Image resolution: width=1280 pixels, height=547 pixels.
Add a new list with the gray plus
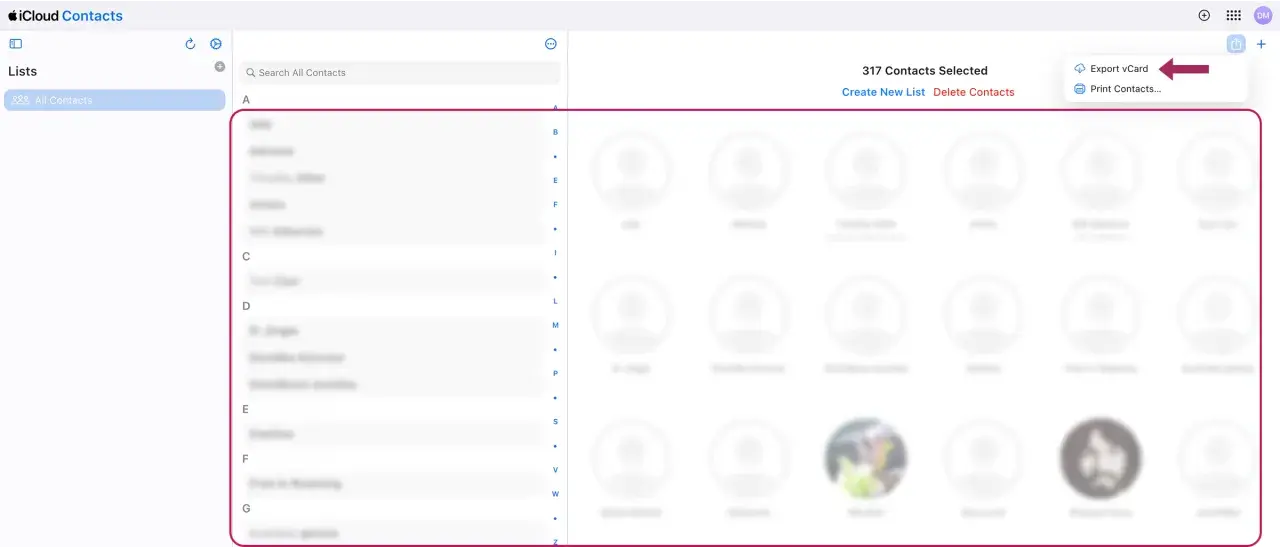pyautogui.click(x=220, y=67)
